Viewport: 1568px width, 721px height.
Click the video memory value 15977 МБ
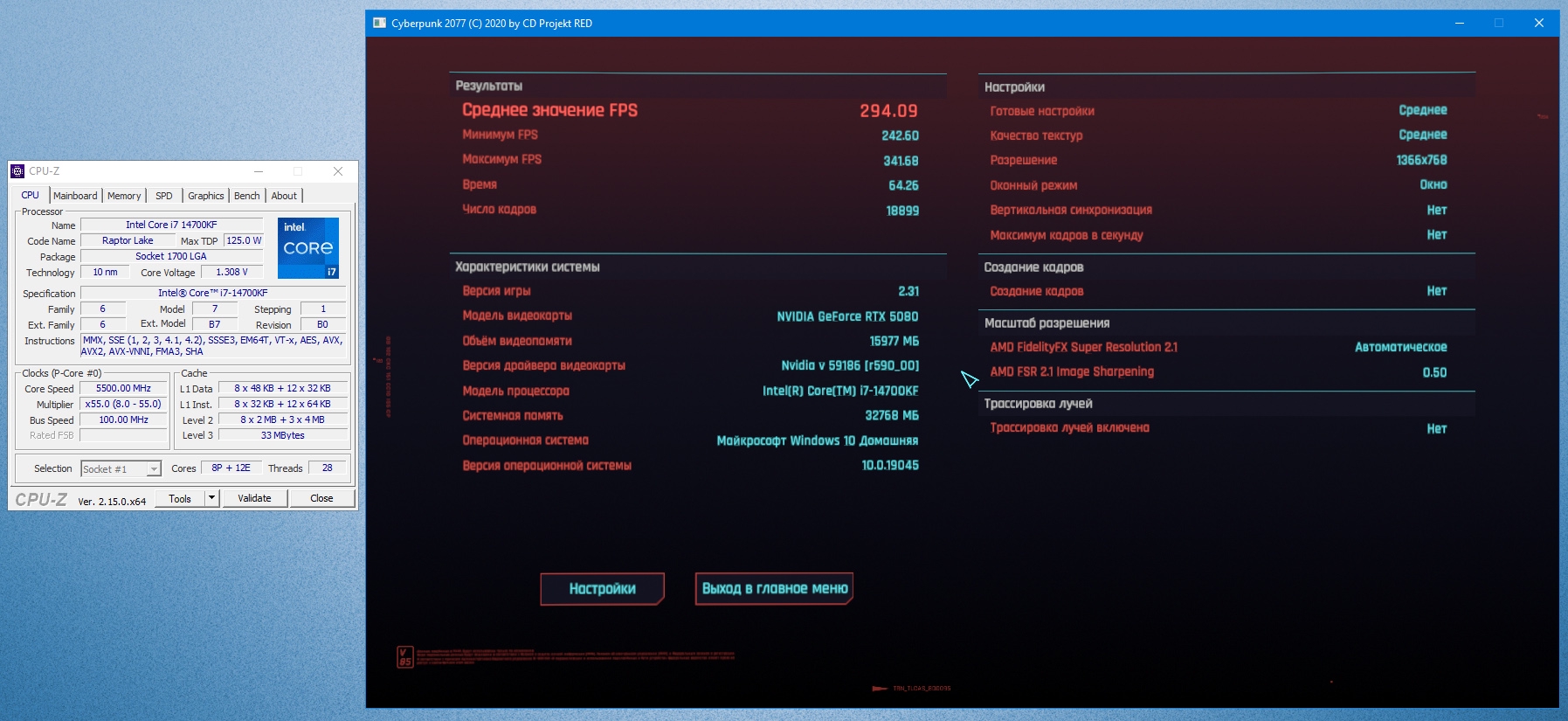click(x=894, y=341)
